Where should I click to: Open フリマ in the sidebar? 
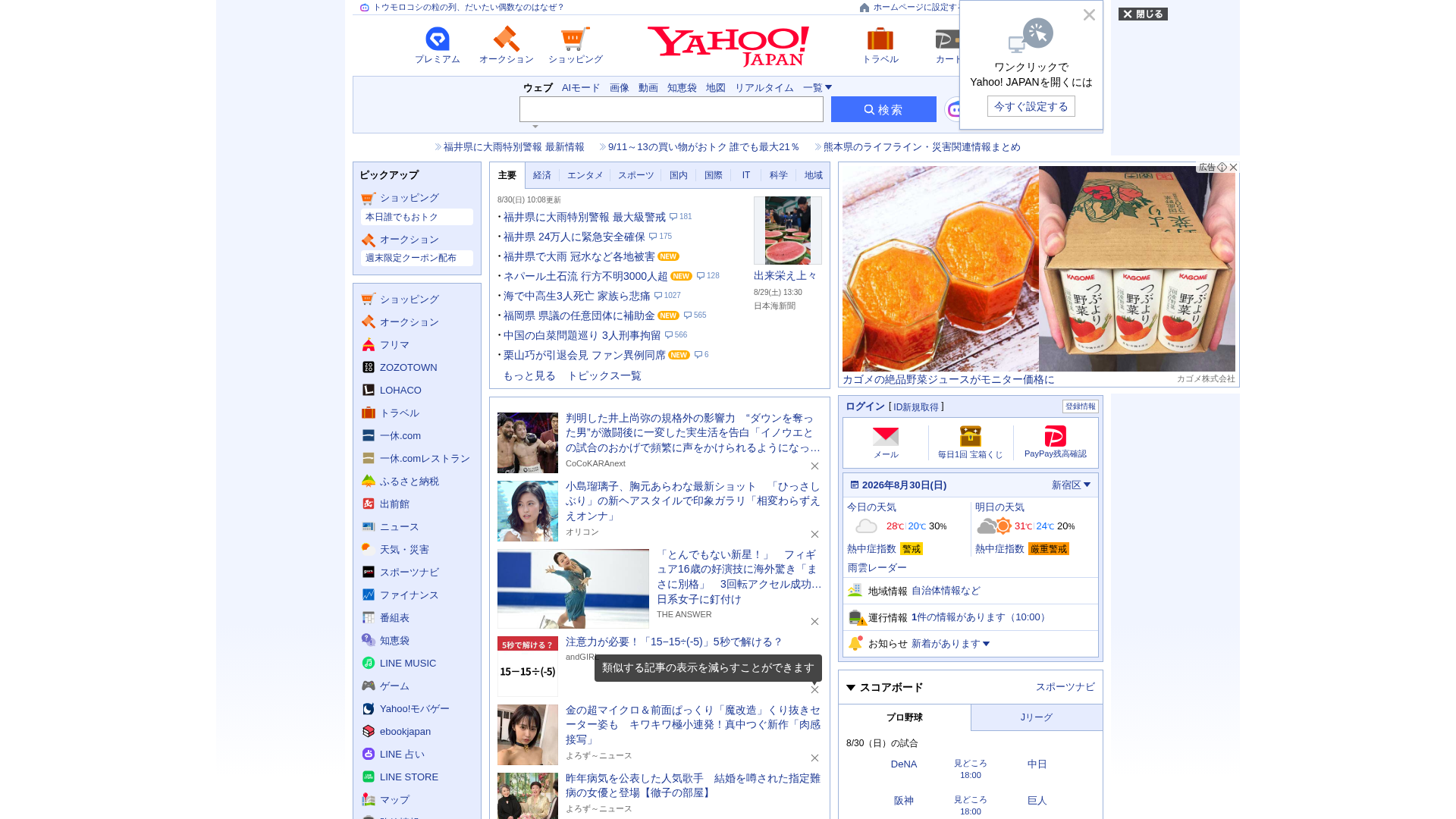[394, 345]
